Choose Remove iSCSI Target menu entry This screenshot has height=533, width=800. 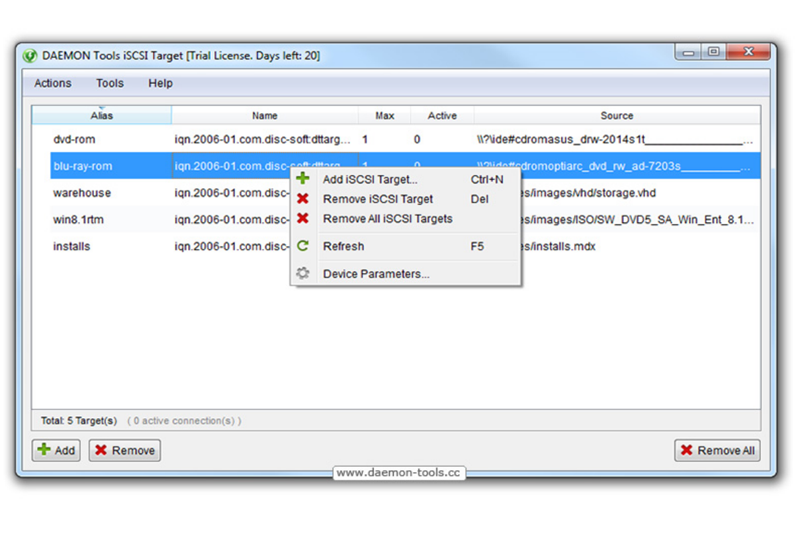click(406, 199)
